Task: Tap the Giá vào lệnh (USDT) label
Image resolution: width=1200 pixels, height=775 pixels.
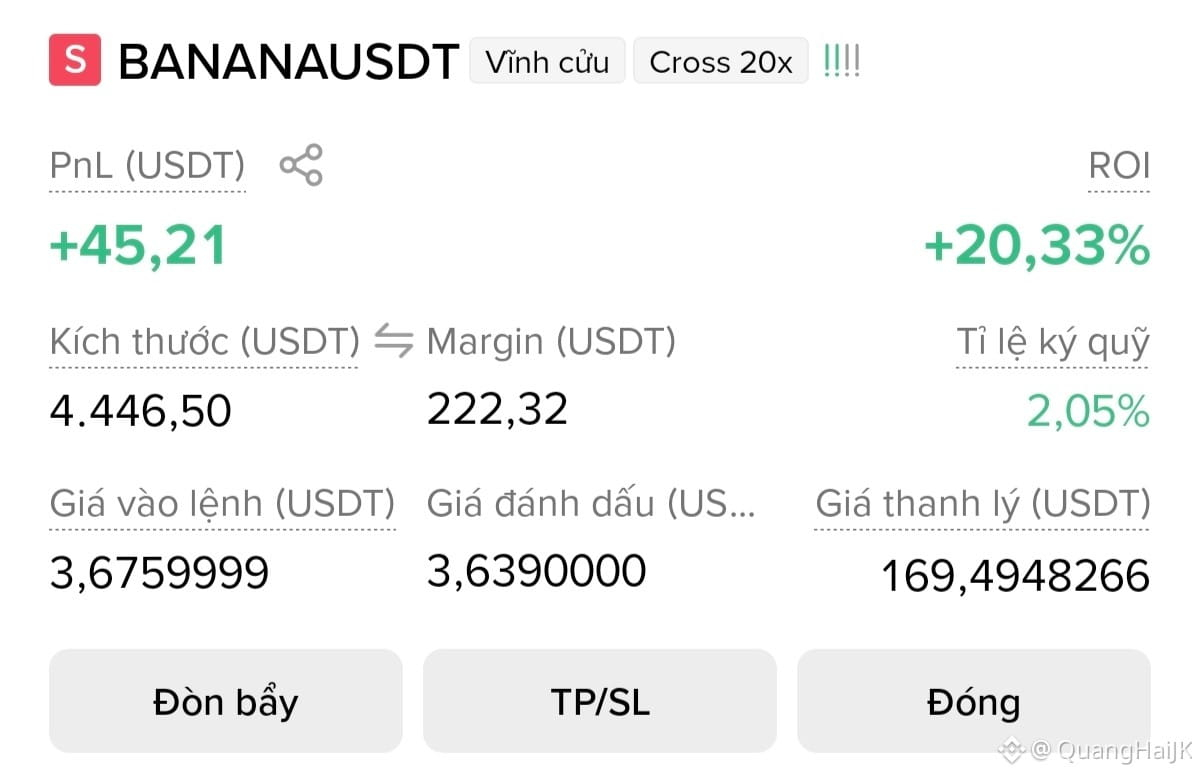Action: [x=222, y=504]
